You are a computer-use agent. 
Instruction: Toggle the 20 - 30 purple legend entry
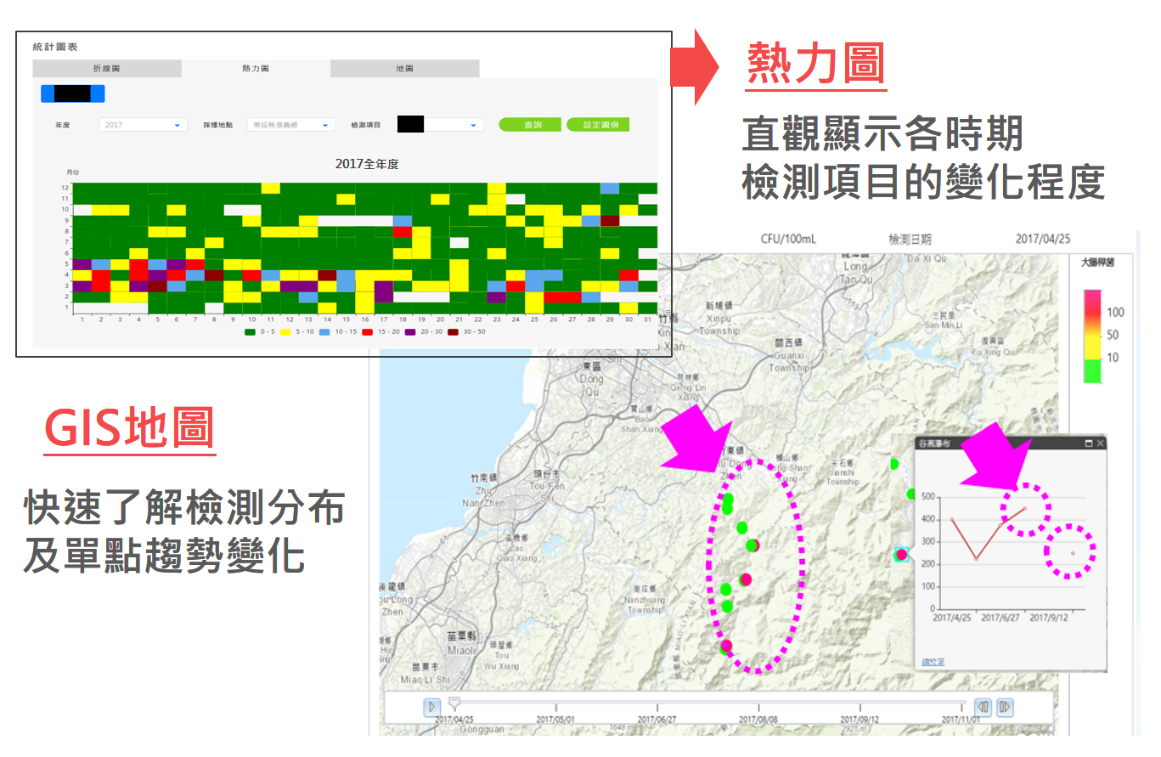pos(424,332)
